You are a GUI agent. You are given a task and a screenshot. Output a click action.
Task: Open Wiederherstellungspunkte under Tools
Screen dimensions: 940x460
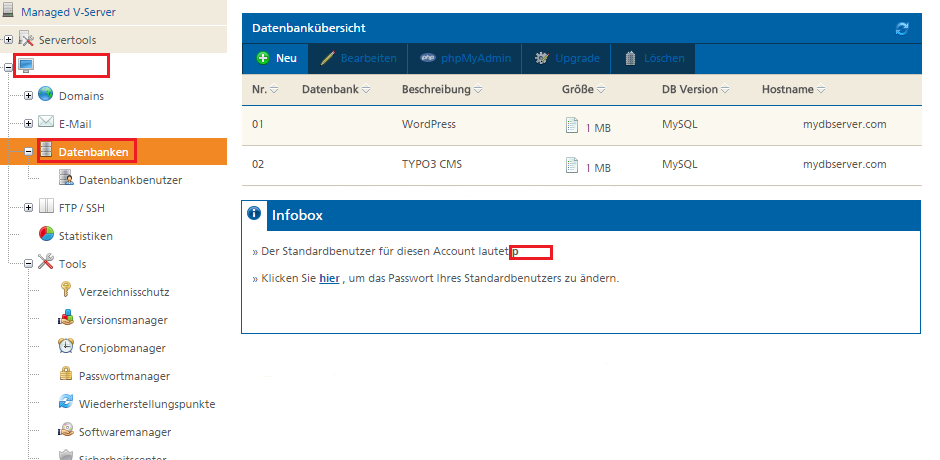click(x=147, y=404)
